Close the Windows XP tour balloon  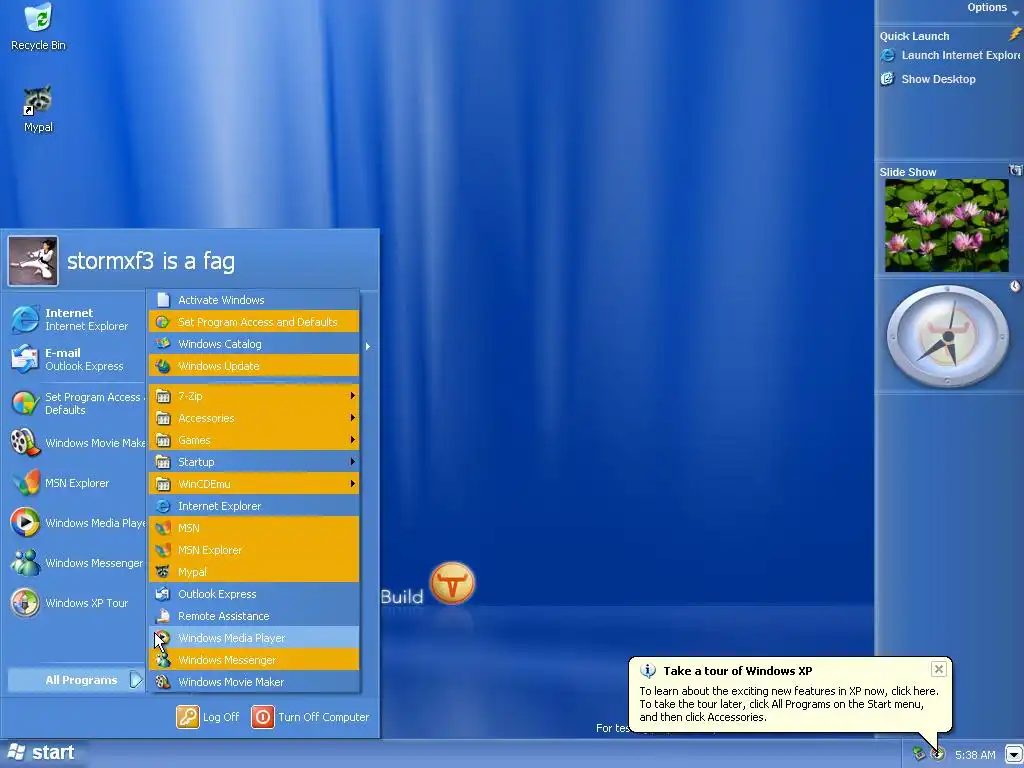tap(938, 669)
